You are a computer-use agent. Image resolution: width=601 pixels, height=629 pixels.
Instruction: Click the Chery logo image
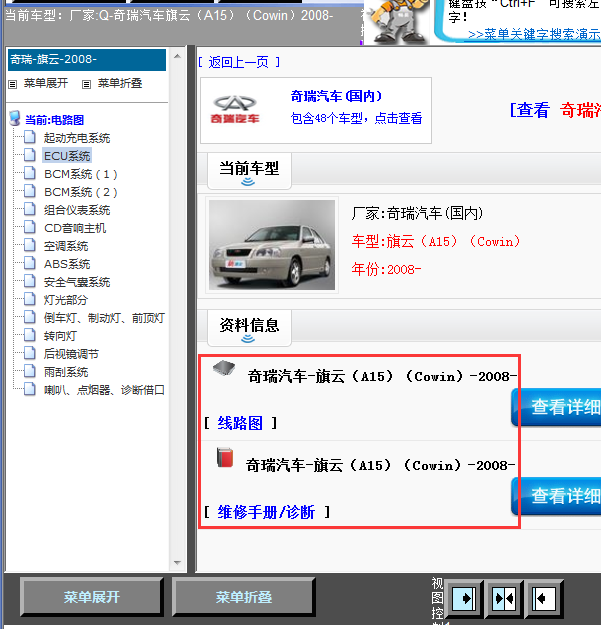click(x=235, y=110)
